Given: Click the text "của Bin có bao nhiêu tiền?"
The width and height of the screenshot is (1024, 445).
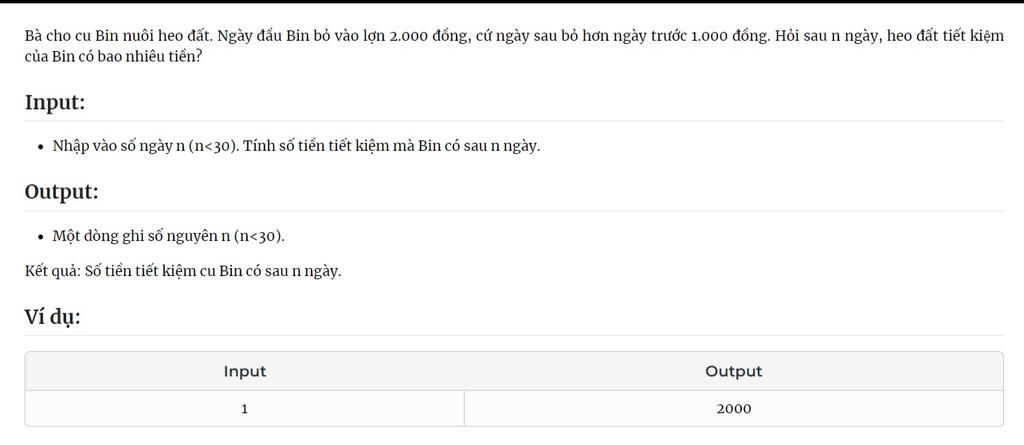Looking at the screenshot, I should click(x=113, y=56).
